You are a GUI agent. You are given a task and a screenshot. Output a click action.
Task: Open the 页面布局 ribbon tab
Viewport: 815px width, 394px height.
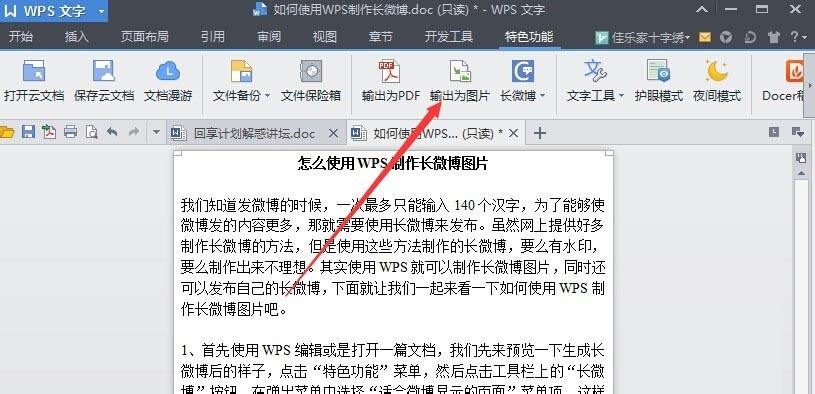pos(144,36)
